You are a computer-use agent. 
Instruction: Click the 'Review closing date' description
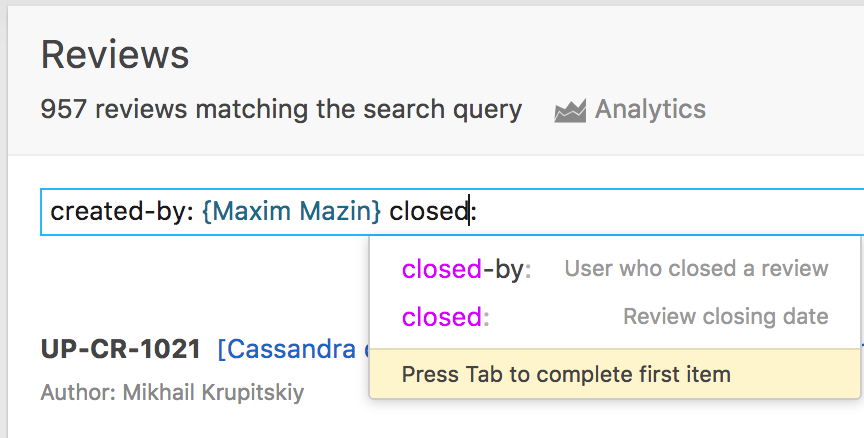click(x=726, y=316)
